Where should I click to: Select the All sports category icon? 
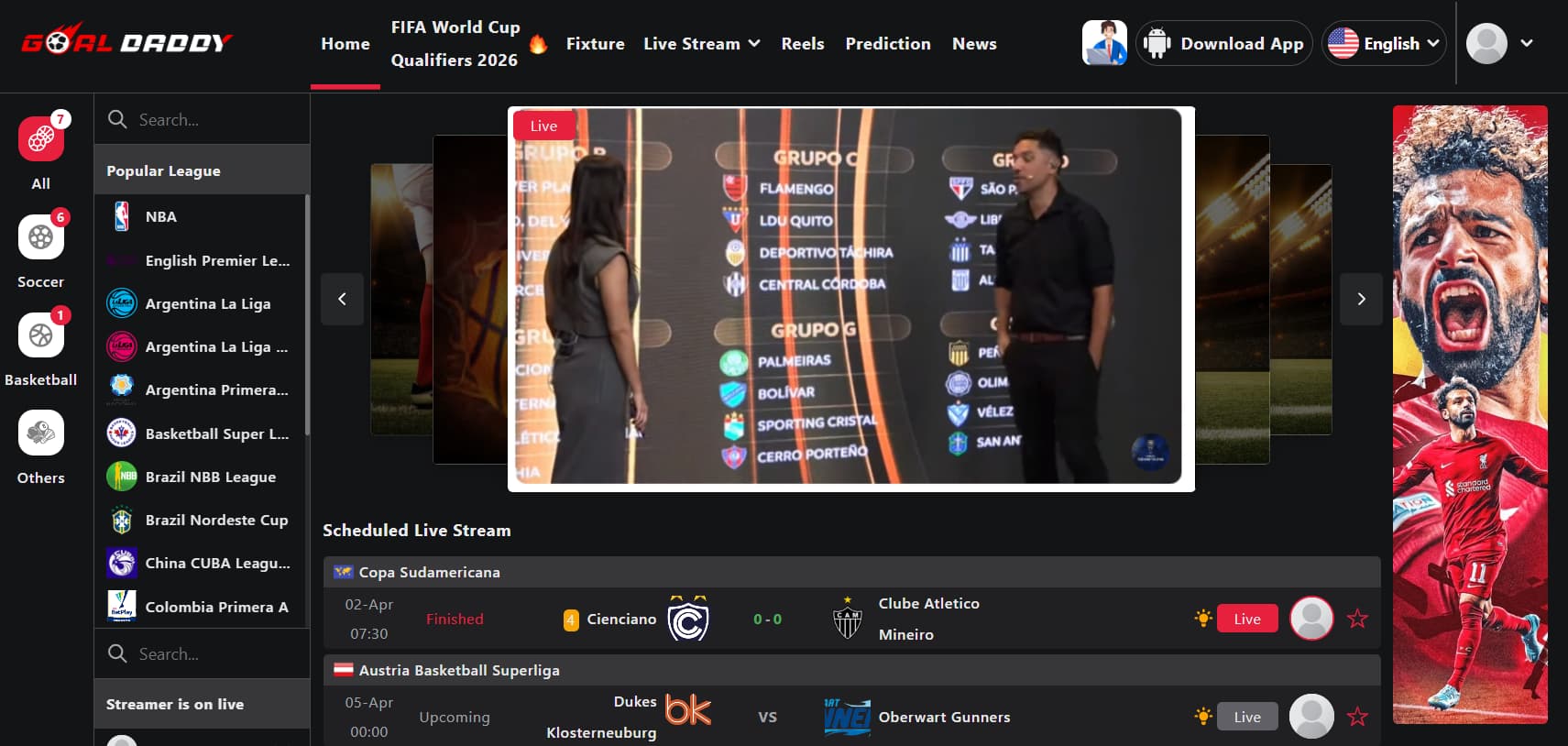coord(40,139)
